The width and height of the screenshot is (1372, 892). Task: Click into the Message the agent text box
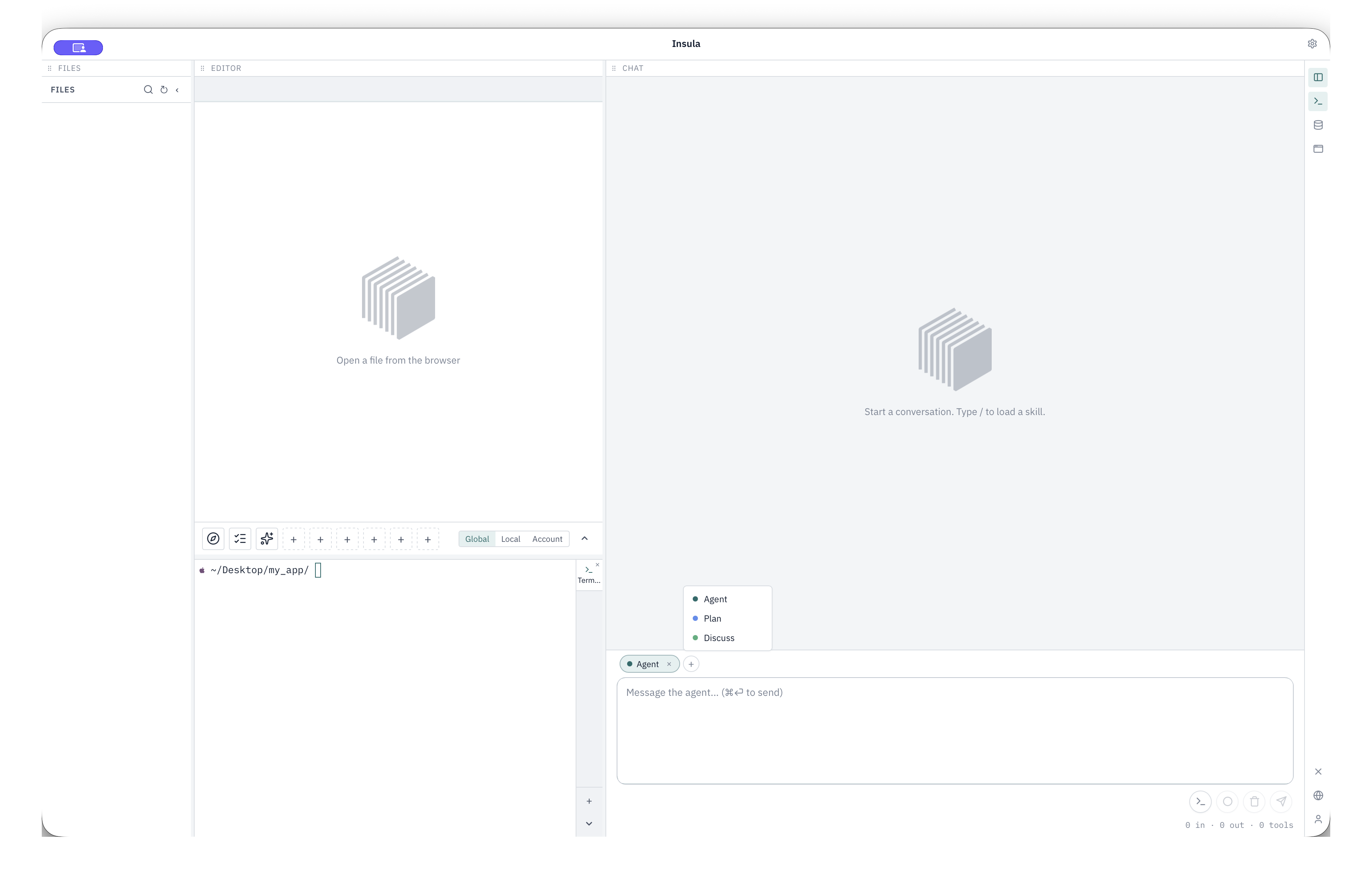click(x=955, y=731)
